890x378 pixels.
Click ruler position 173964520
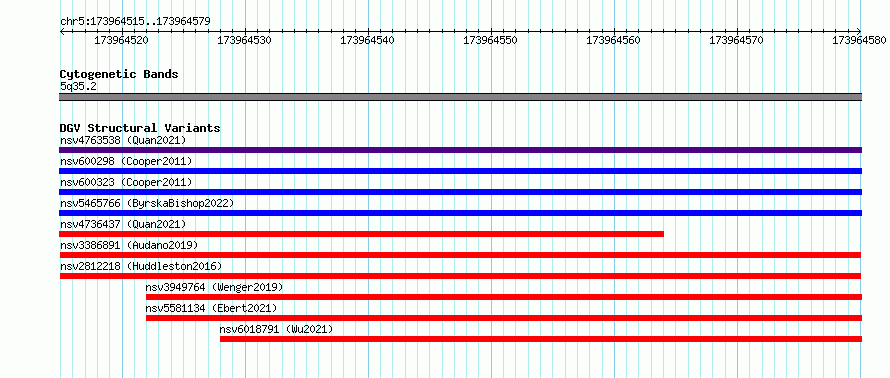click(x=122, y=40)
